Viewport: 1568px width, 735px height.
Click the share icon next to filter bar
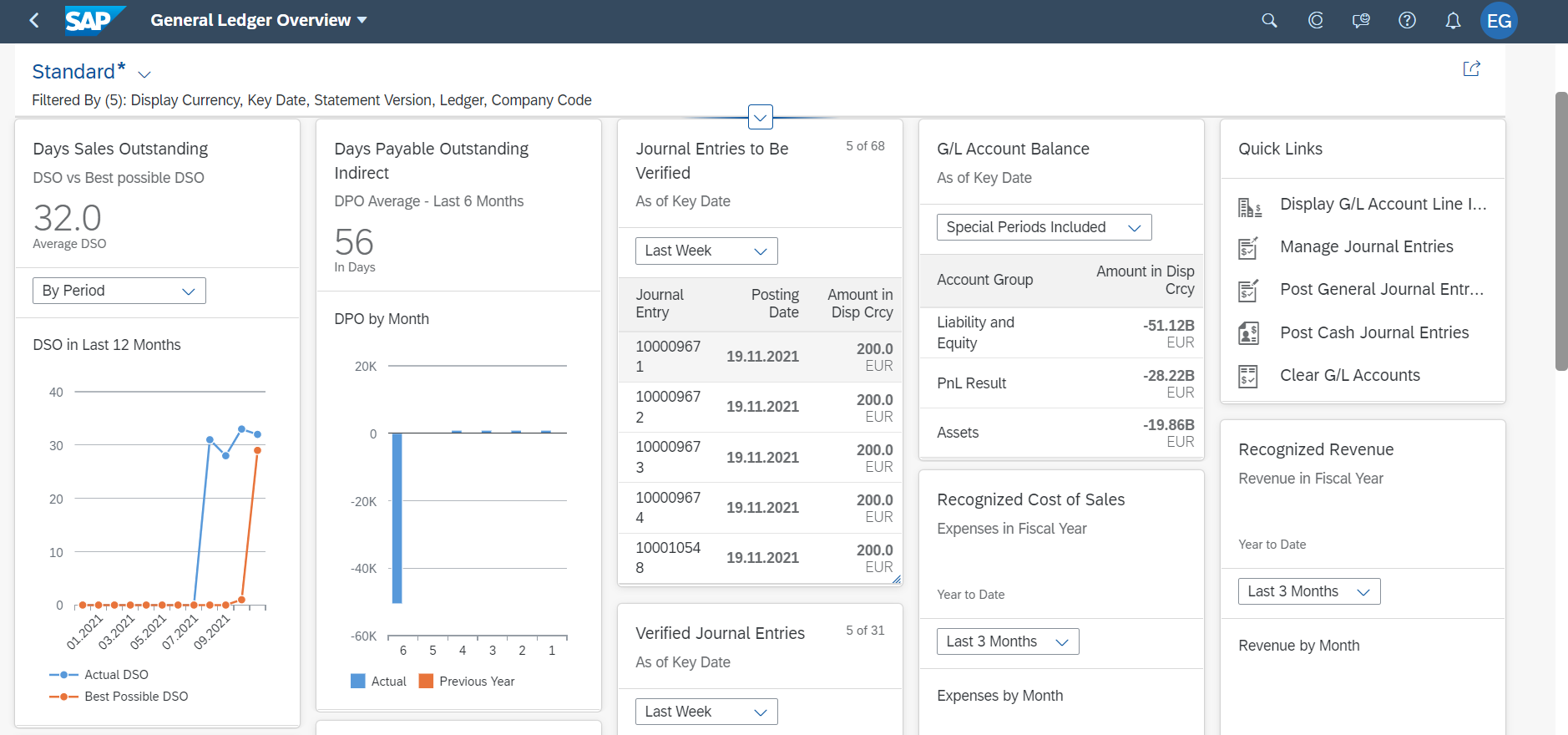pos(1471,68)
